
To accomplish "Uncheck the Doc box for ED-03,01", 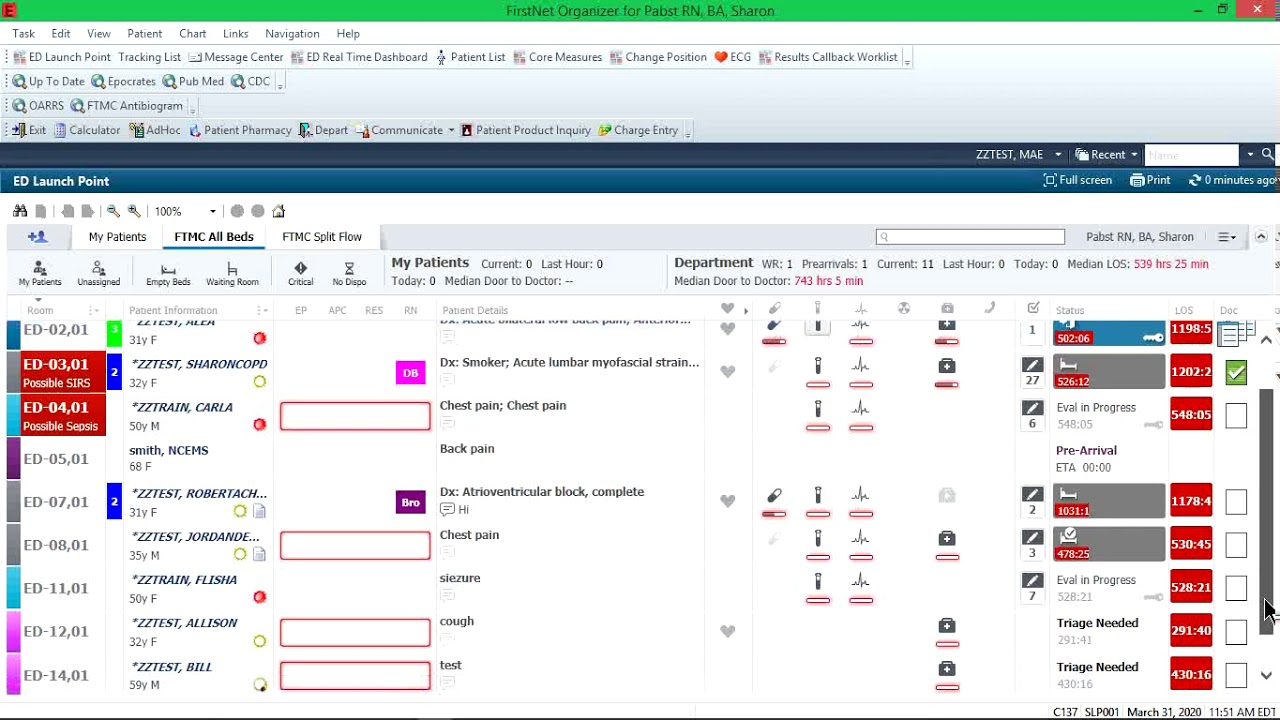I will click(x=1236, y=372).
